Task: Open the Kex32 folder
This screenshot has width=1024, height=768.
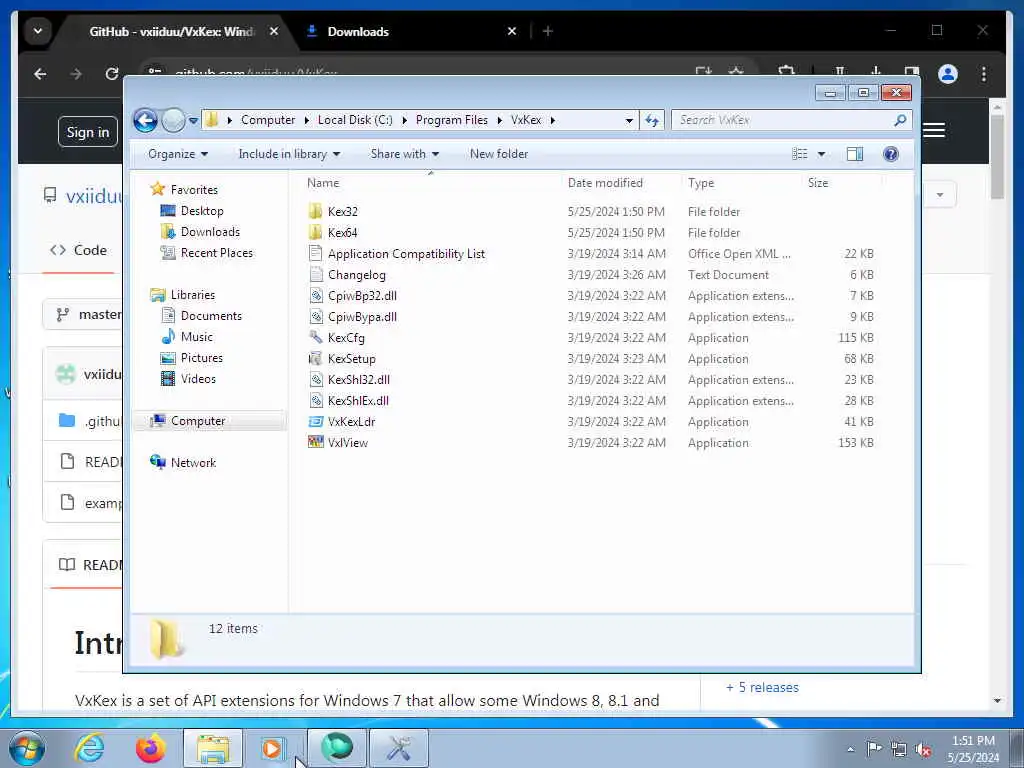Action: click(x=342, y=212)
